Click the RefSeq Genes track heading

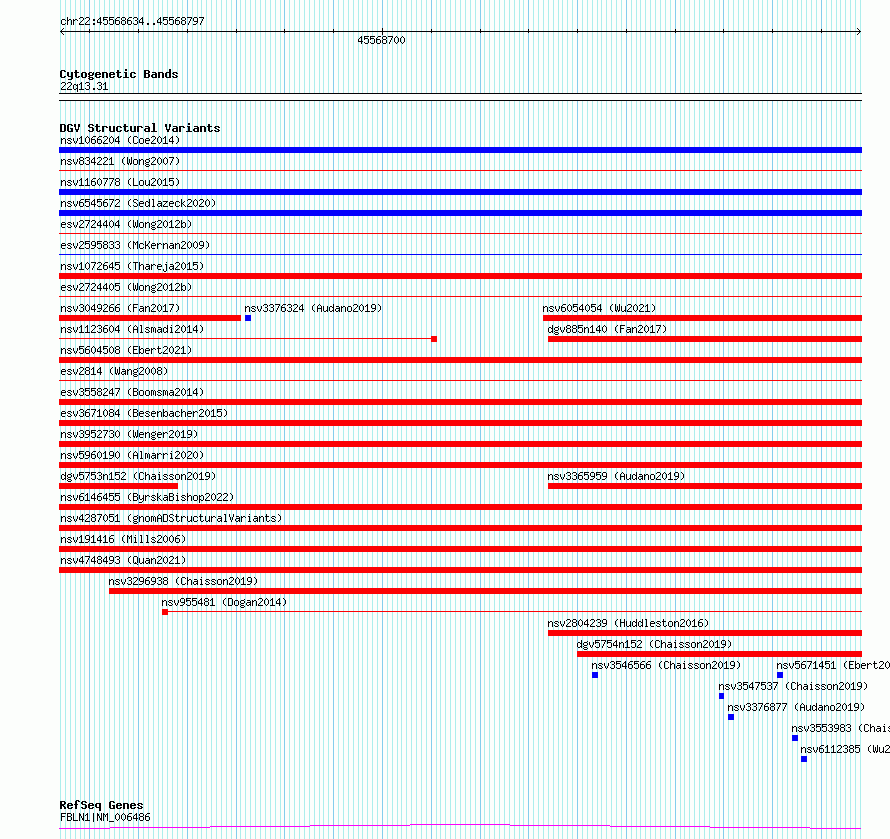tap(101, 805)
